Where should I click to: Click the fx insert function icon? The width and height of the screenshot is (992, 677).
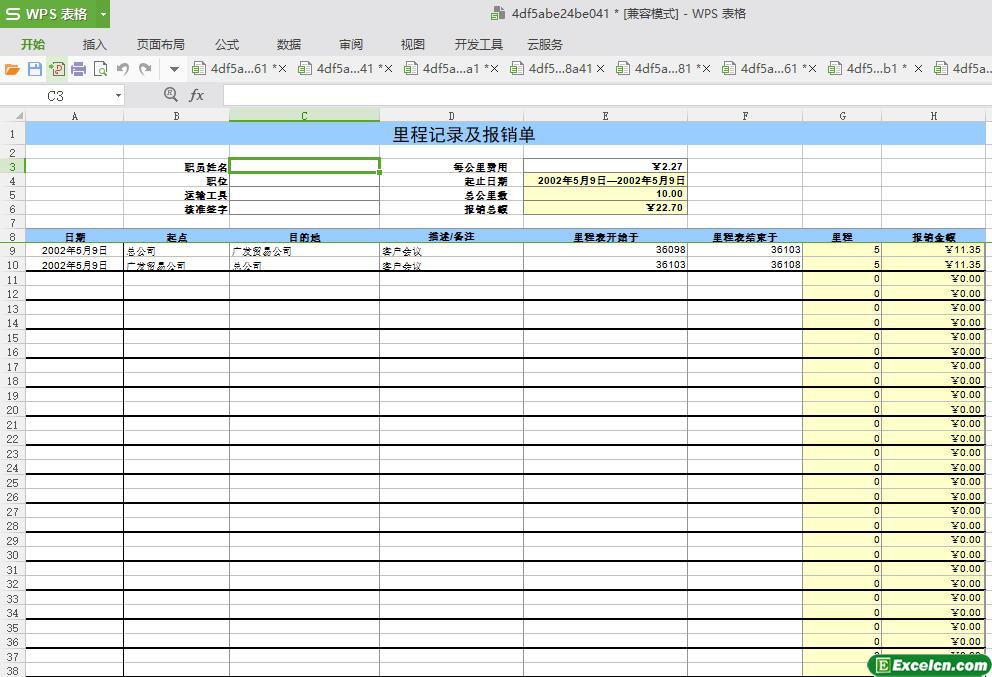tap(197, 95)
